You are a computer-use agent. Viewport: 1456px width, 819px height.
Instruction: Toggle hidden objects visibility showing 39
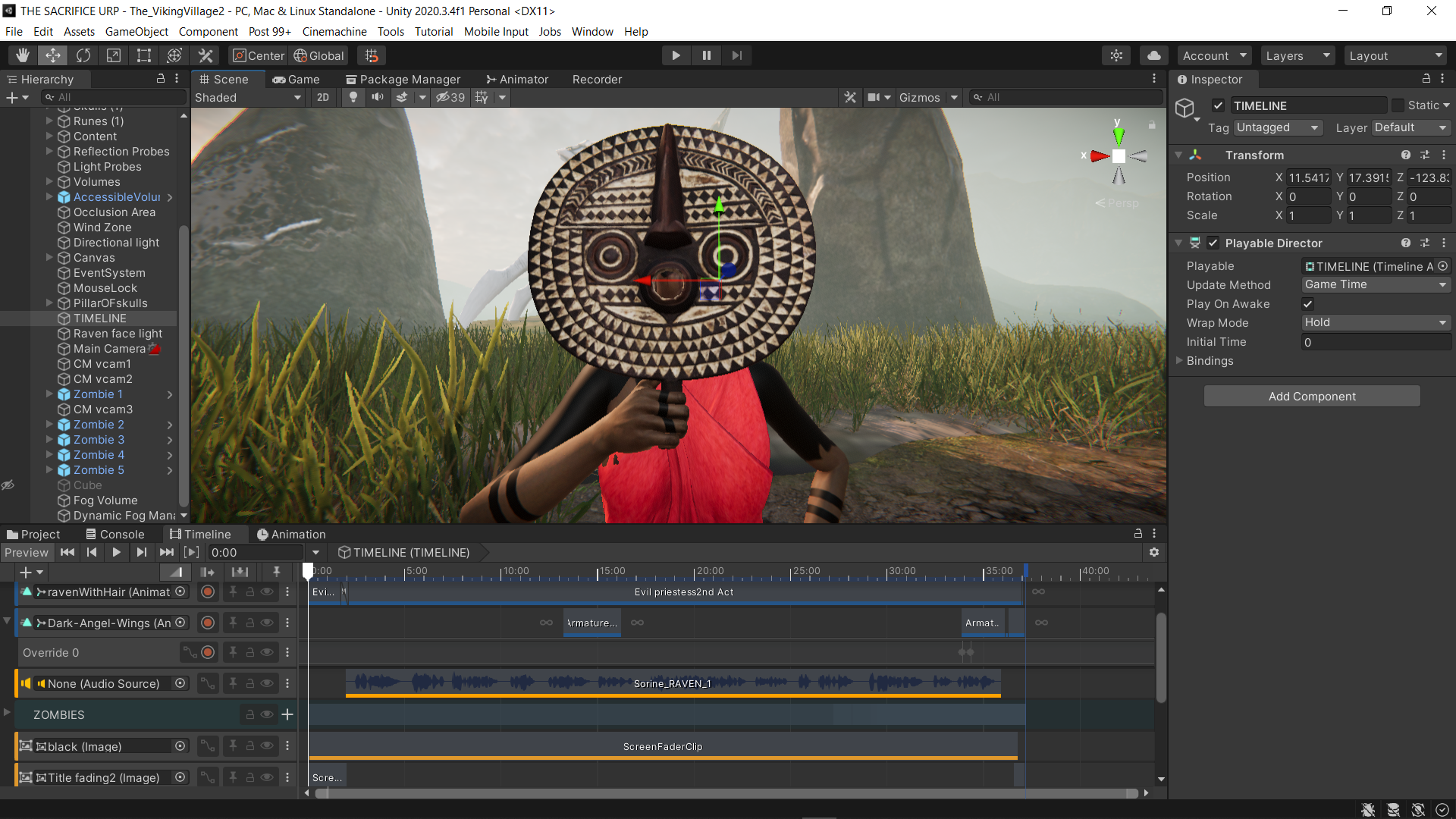point(450,97)
